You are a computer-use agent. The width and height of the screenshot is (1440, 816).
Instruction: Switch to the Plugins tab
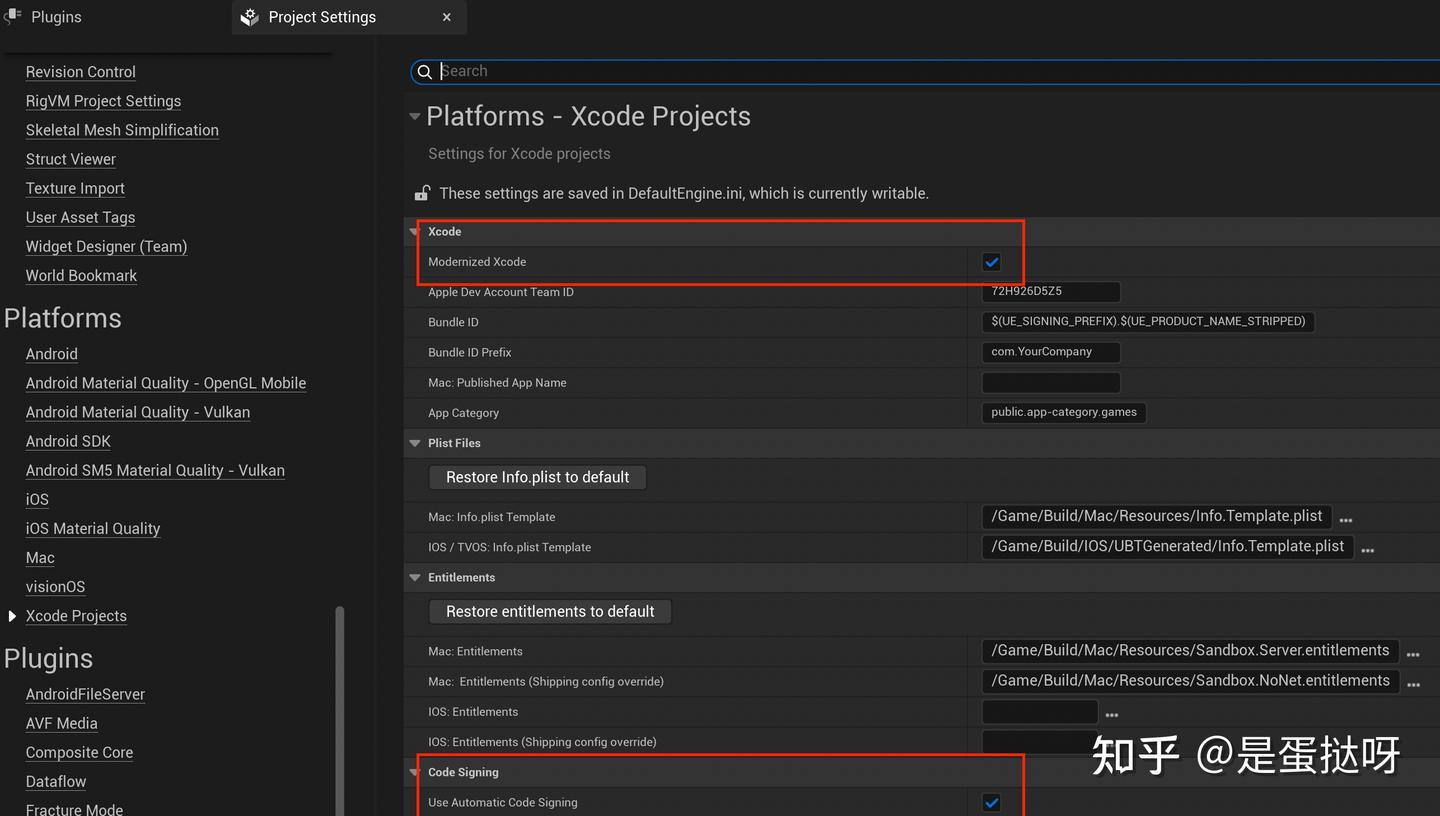pos(56,17)
